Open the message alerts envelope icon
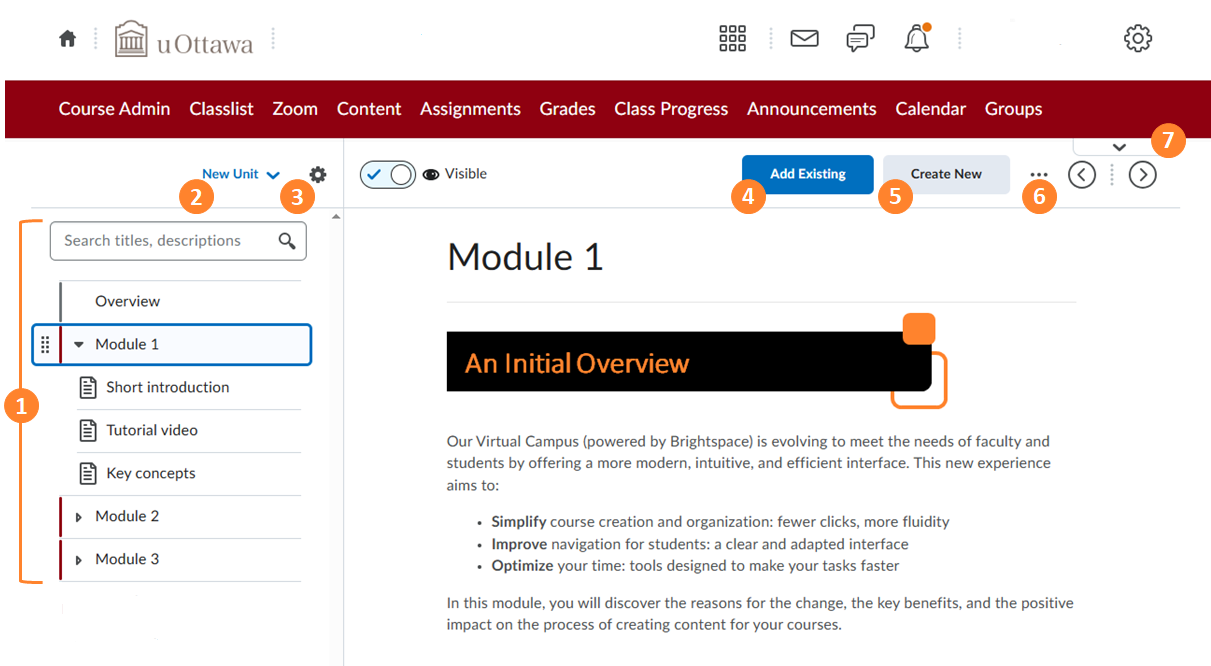1211x666 pixels. (804, 39)
